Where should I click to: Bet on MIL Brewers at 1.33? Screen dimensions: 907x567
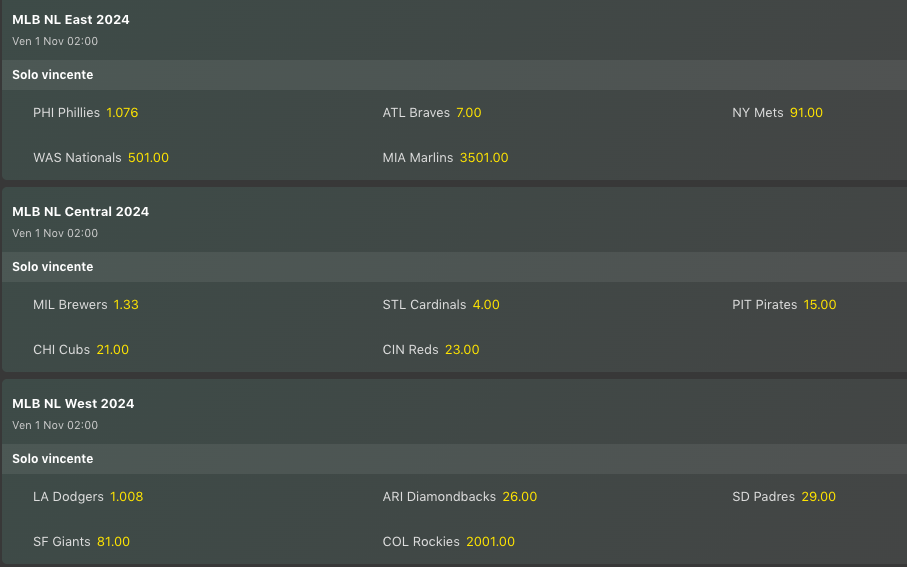click(126, 305)
